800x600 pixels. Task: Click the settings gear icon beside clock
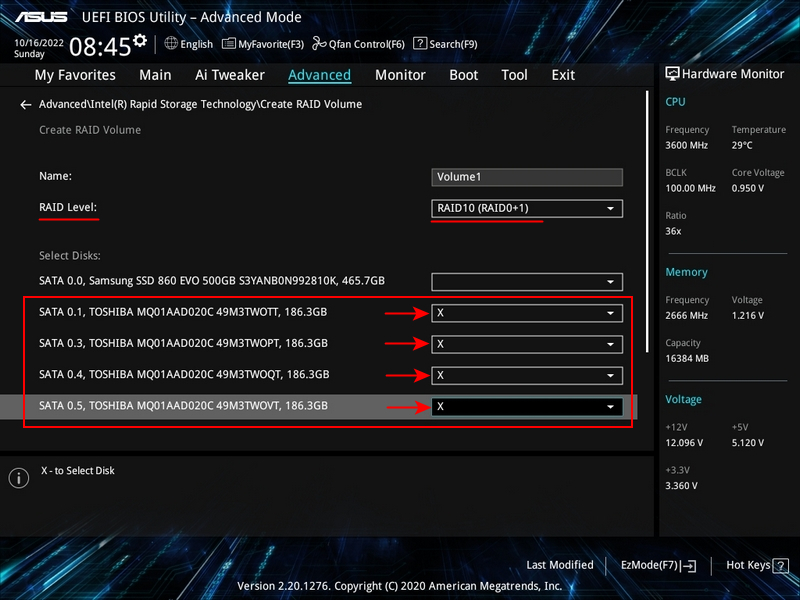click(140, 41)
